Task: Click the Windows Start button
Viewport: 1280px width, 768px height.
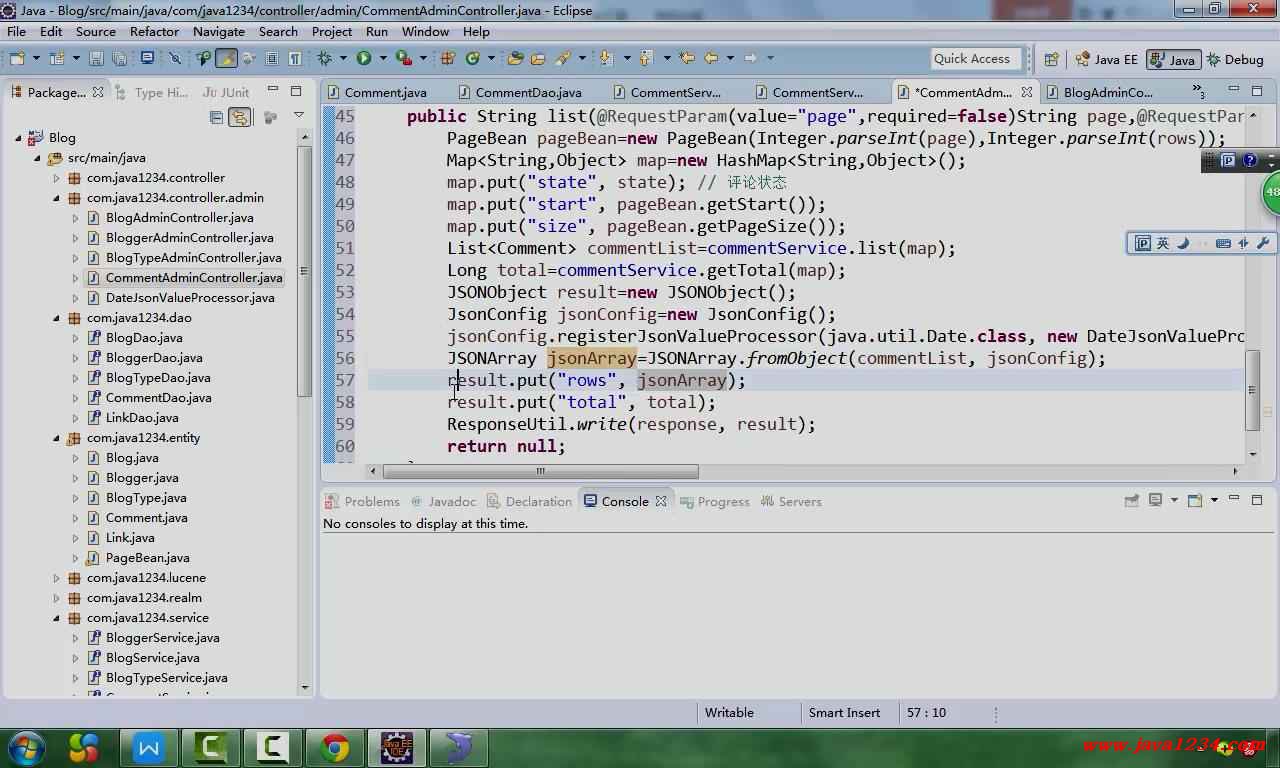Action: tap(27, 747)
